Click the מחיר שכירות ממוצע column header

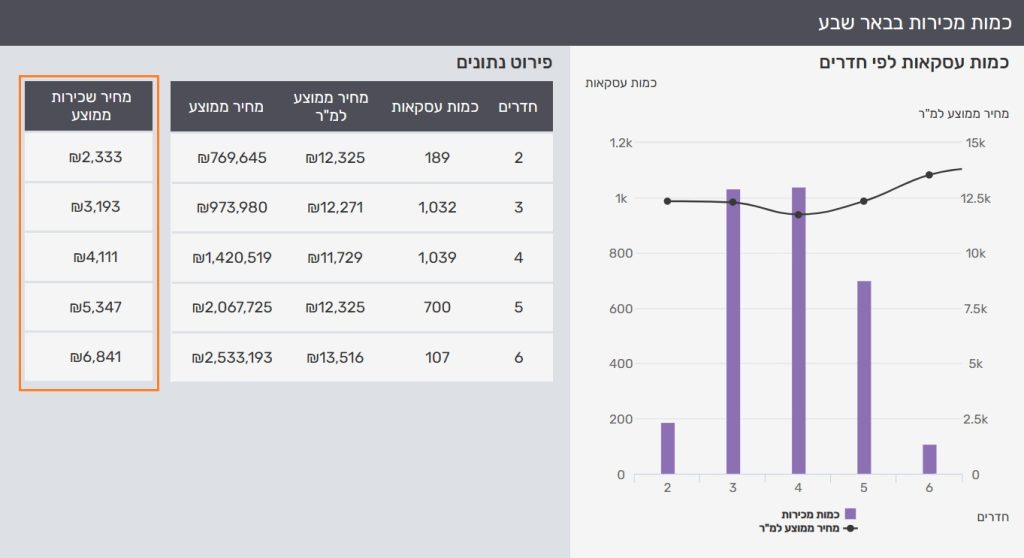pyautogui.click(x=89, y=106)
